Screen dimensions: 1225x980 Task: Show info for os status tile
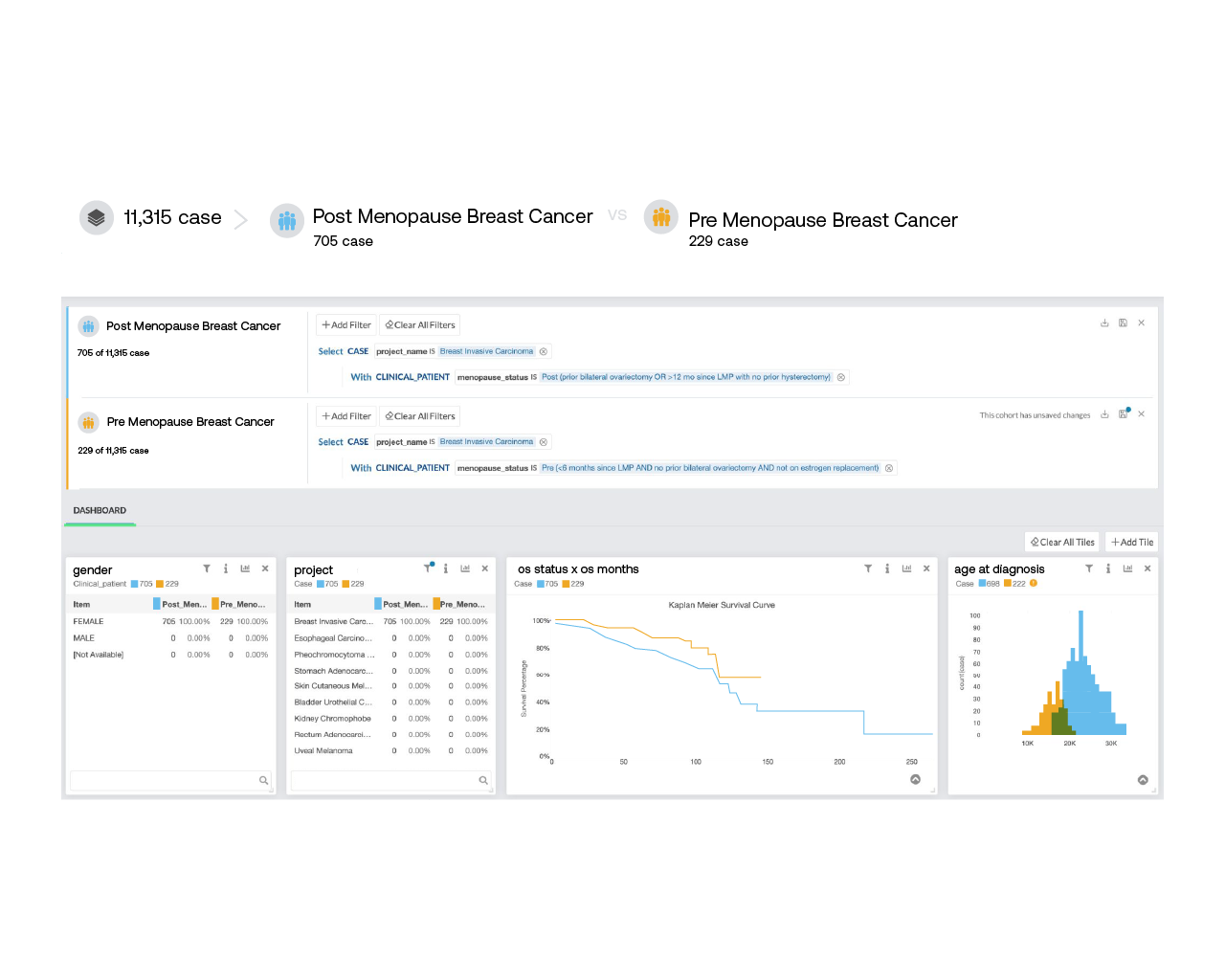pos(887,568)
